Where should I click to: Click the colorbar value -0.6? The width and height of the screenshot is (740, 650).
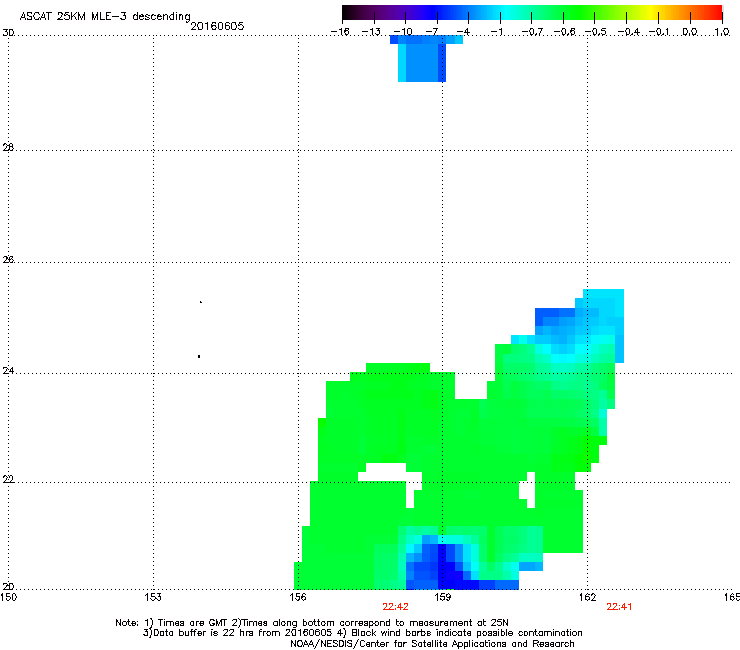pos(564,32)
